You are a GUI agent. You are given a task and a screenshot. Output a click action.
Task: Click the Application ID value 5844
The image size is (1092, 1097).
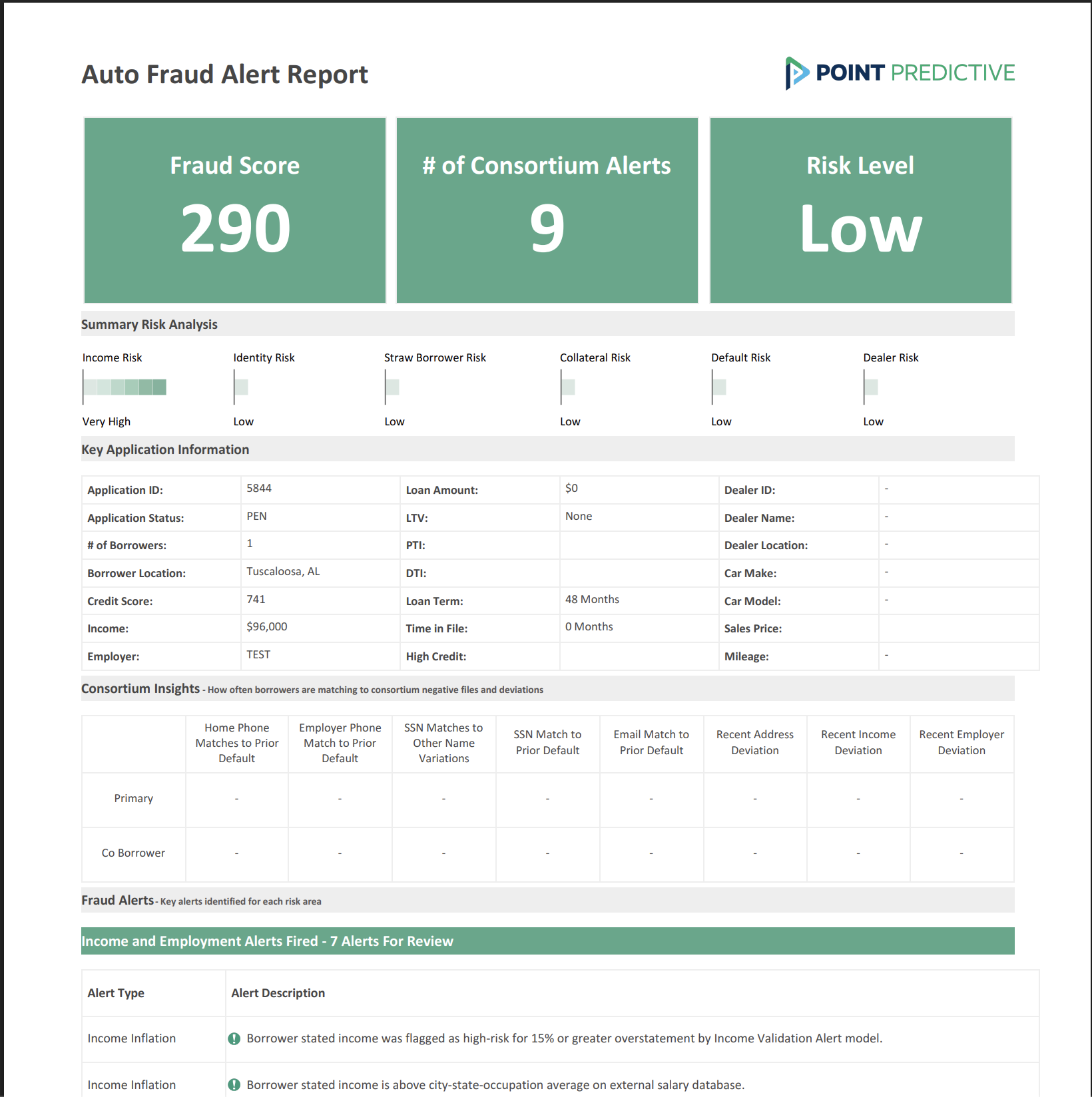pos(260,488)
